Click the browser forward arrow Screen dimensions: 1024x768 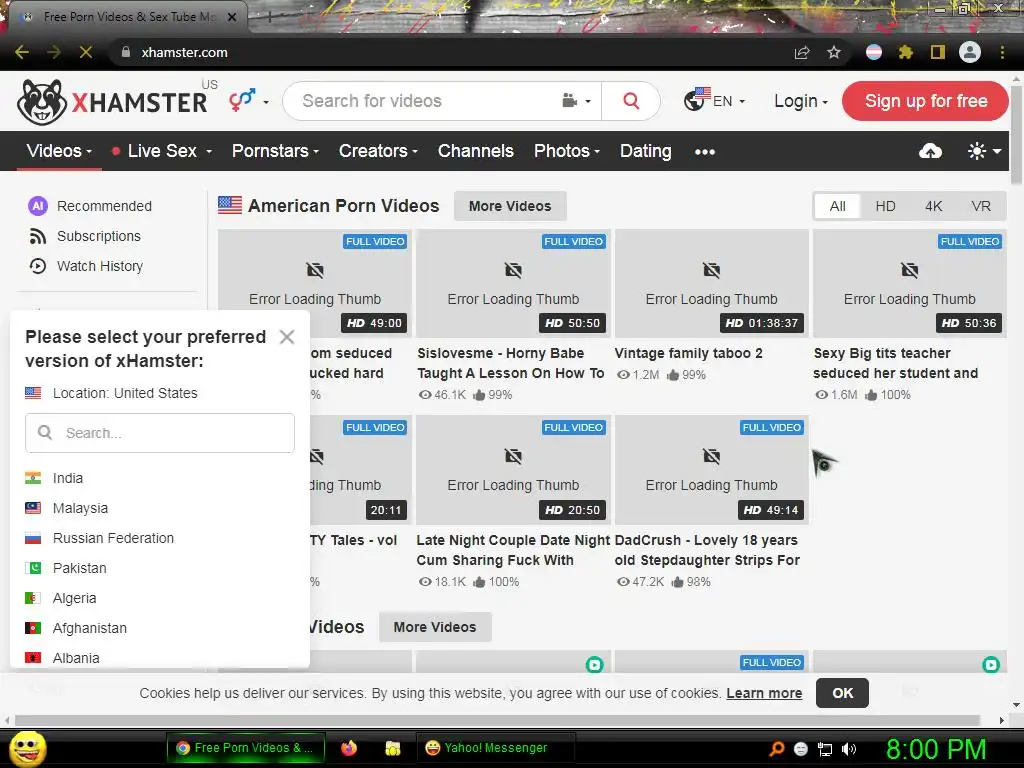pyautogui.click(x=54, y=52)
